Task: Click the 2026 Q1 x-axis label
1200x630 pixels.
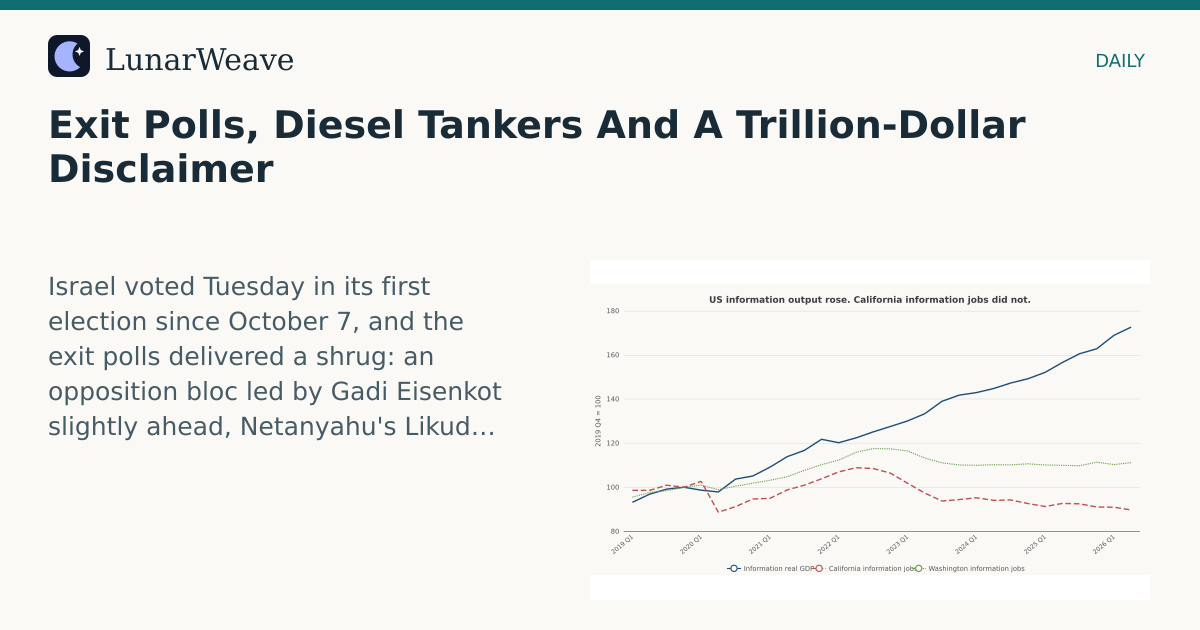Action: [1103, 544]
